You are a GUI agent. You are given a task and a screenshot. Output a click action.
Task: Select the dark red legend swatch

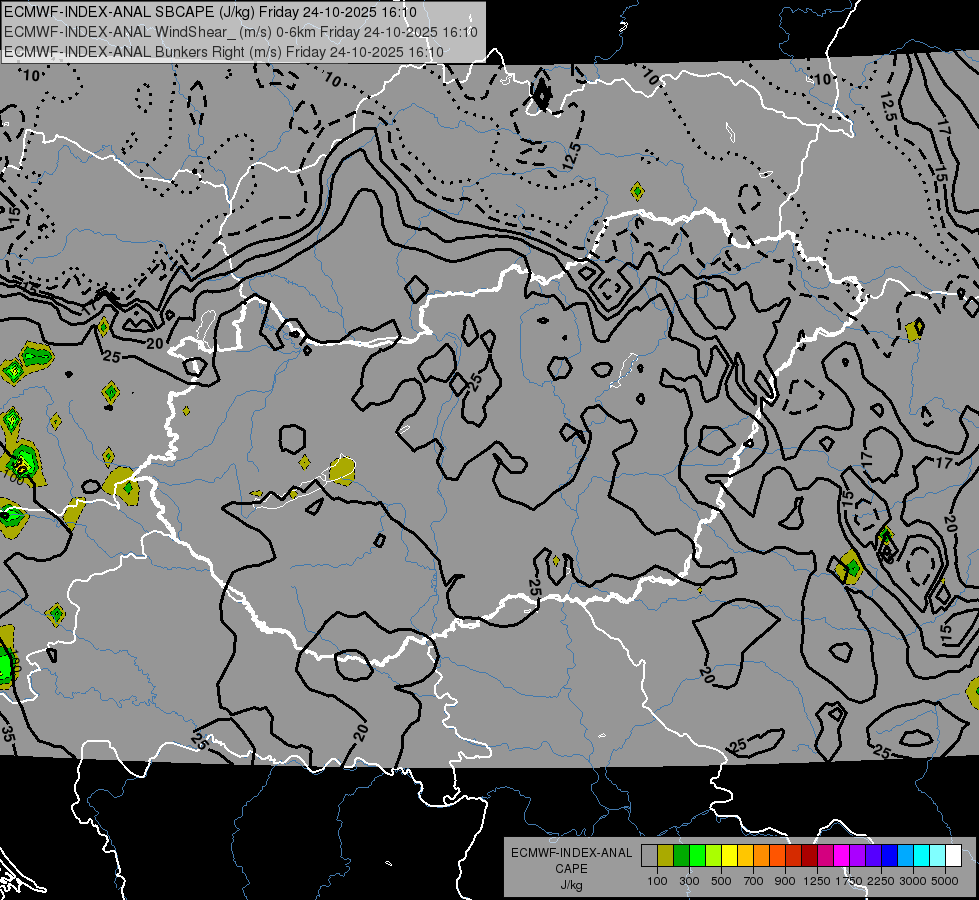809,856
